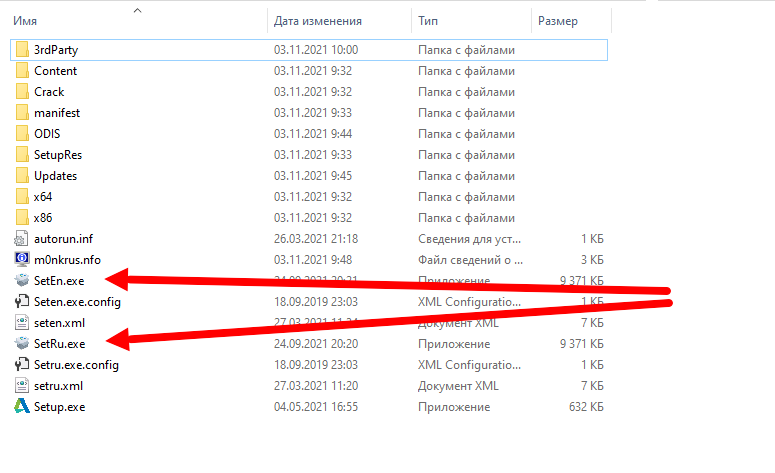Select the Setup.exe file name
Viewport: 775px width, 473px height.
coord(59,407)
